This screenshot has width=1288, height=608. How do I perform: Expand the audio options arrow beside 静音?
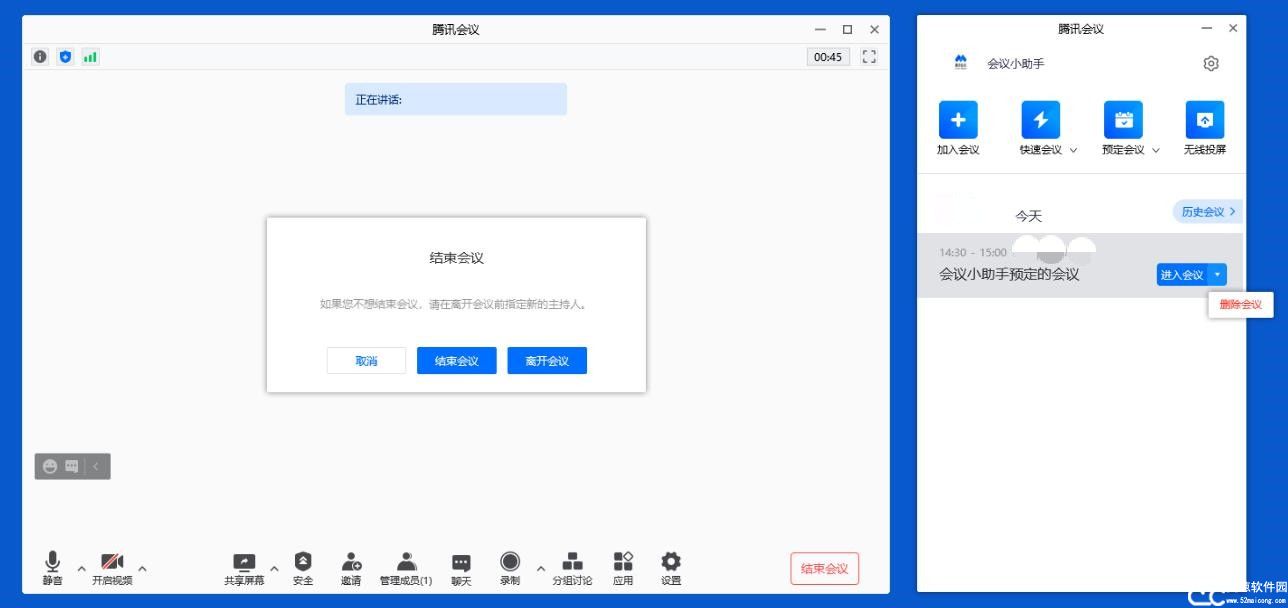[x=82, y=568]
